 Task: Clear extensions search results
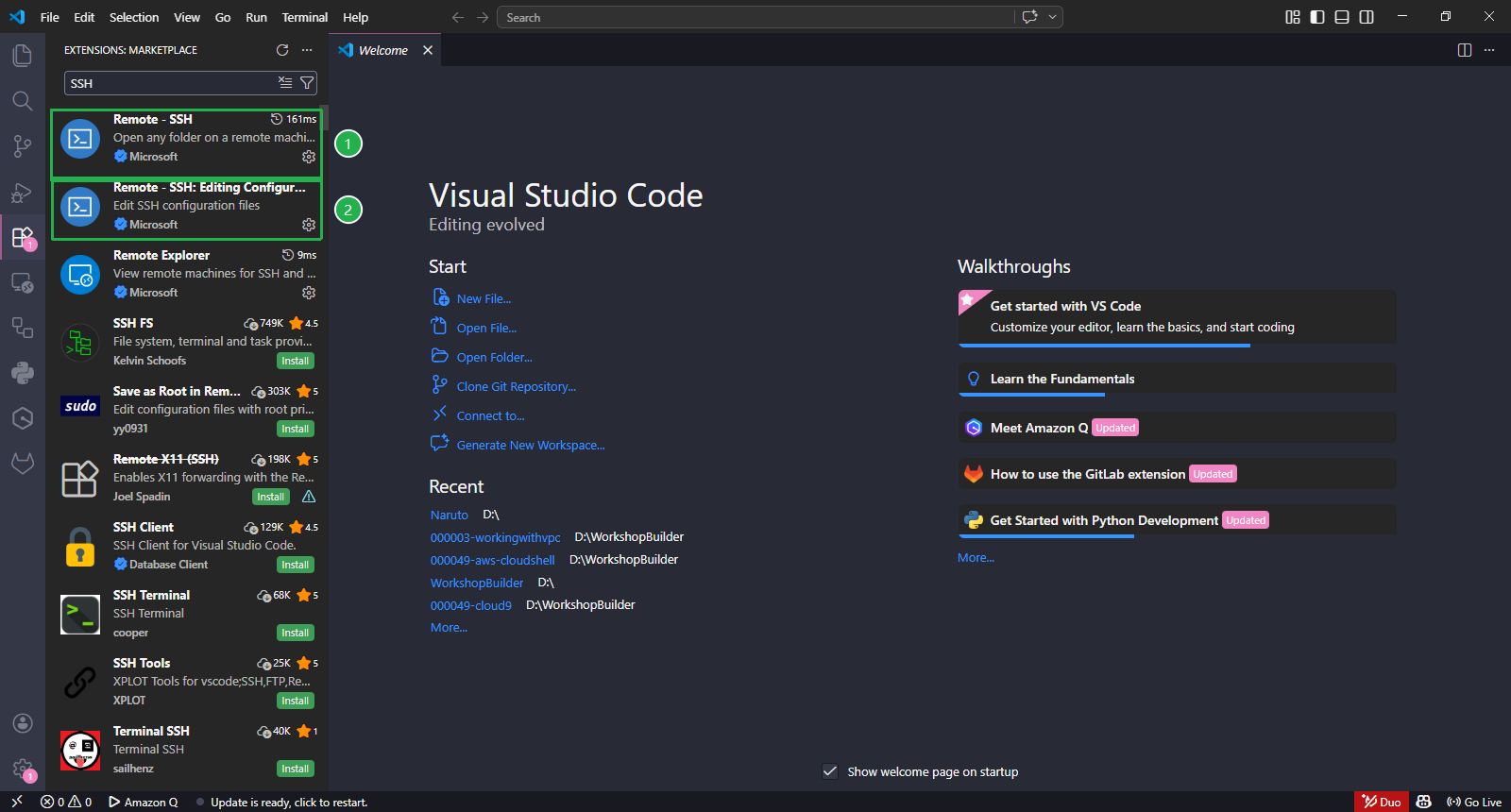(x=285, y=83)
